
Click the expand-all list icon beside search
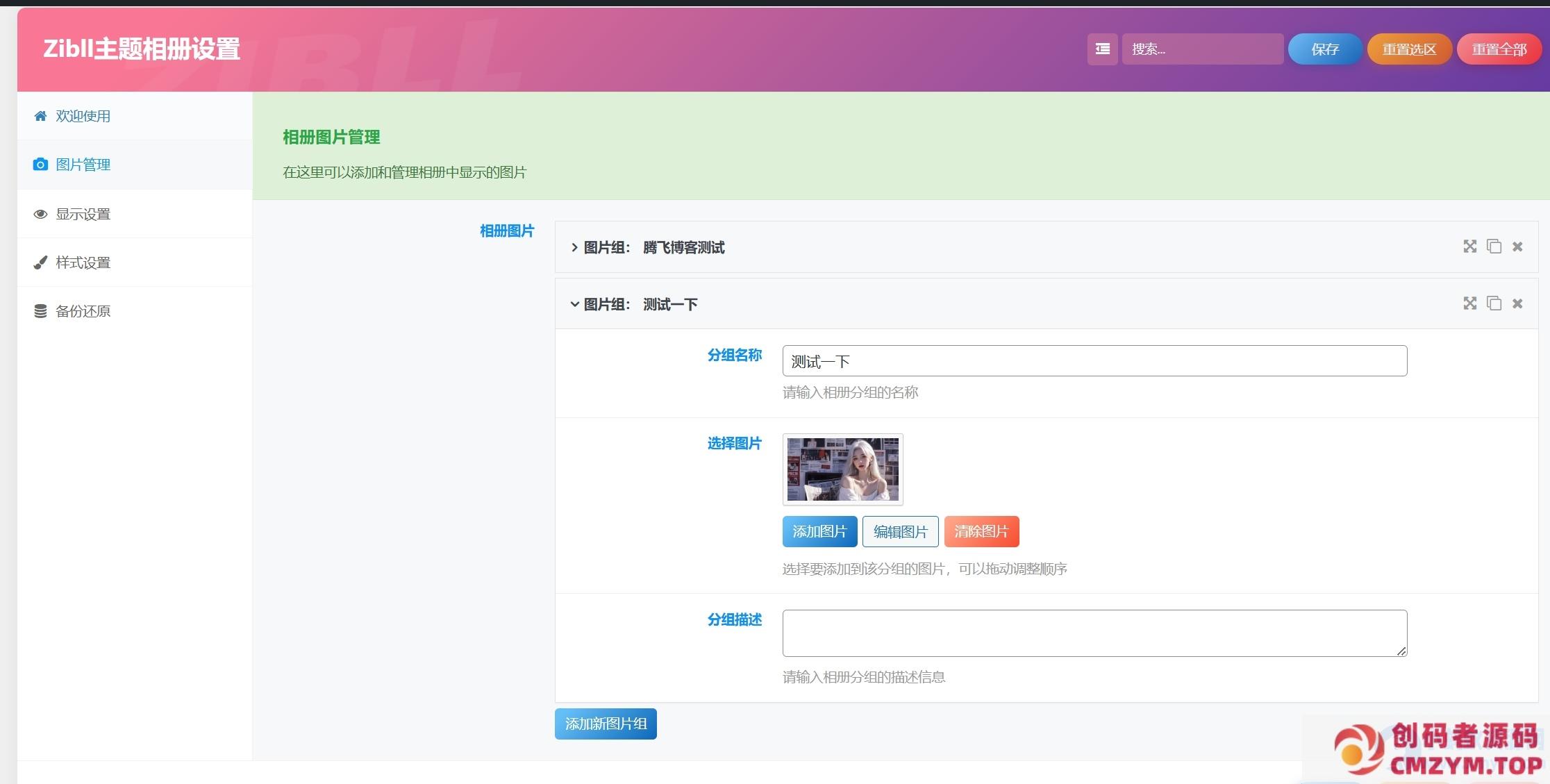(1102, 49)
